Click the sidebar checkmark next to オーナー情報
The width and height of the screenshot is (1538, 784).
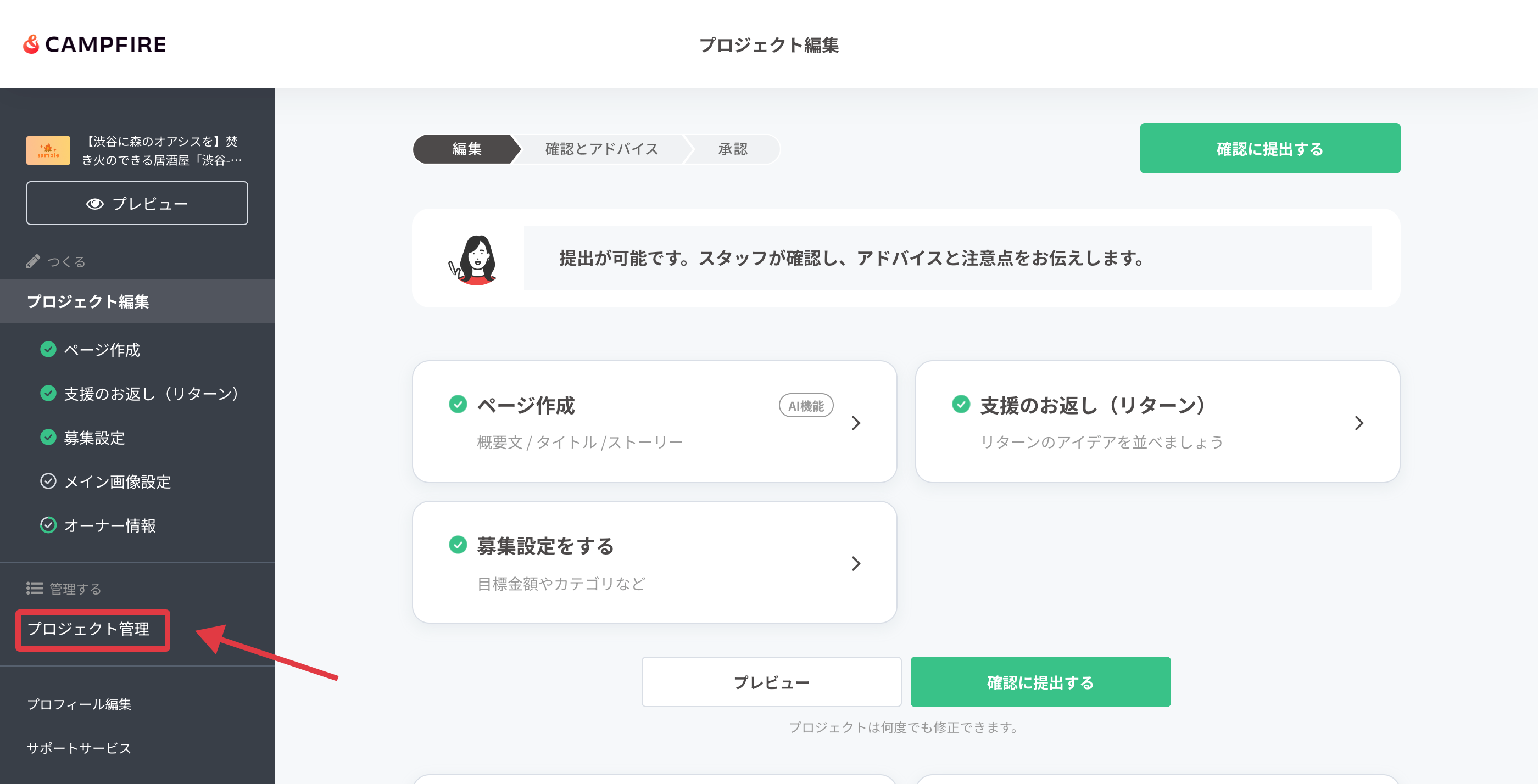click(x=48, y=525)
